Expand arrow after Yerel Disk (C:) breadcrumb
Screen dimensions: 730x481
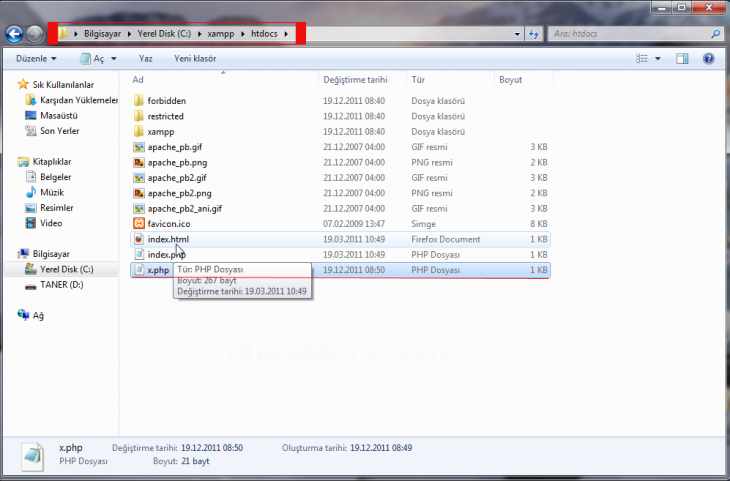pyautogui.click(x=199, y=34)
